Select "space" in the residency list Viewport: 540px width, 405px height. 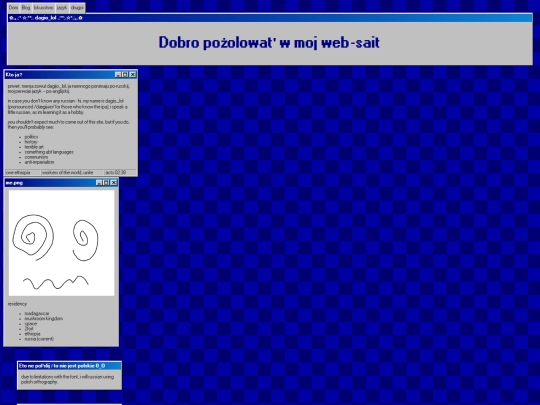tap(31, 324)
